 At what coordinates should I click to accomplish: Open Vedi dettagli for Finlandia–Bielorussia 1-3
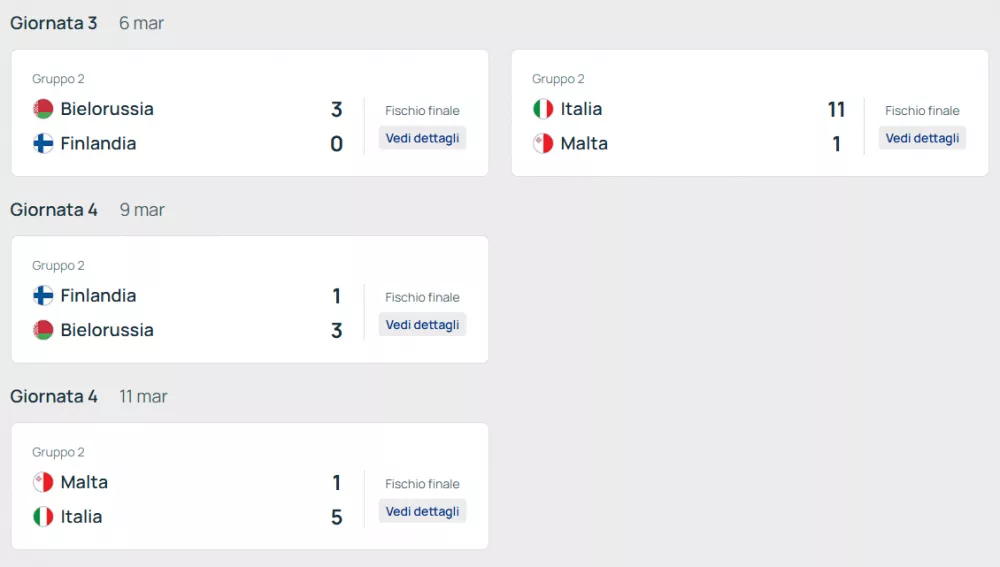click(x=422, y=325)
